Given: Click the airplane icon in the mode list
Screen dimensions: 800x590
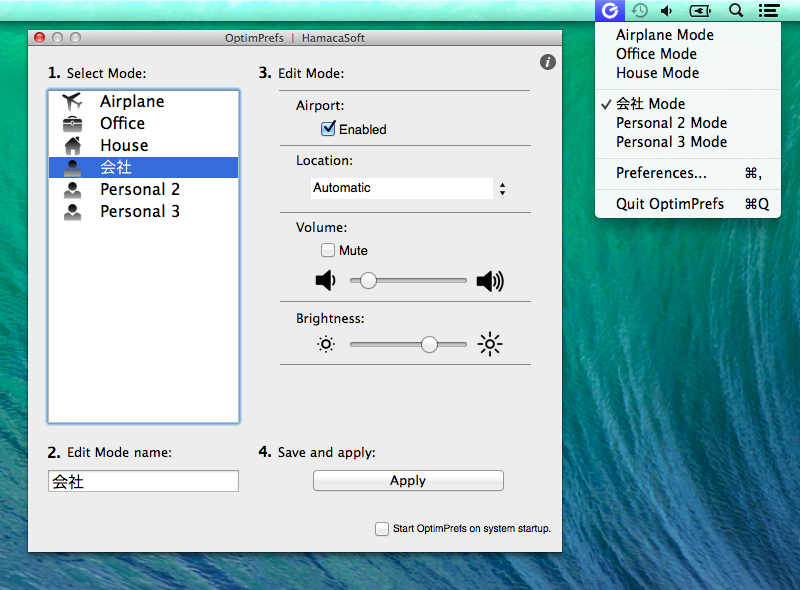Looking at the screenshot, I should coord(72,101).
